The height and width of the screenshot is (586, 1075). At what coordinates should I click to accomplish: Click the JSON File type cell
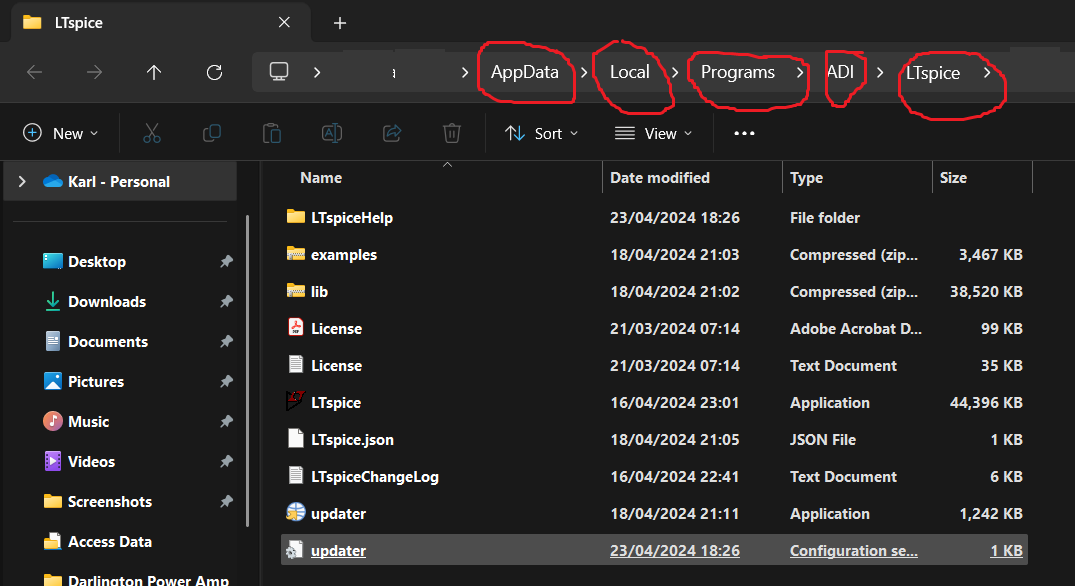click(823, 439)
